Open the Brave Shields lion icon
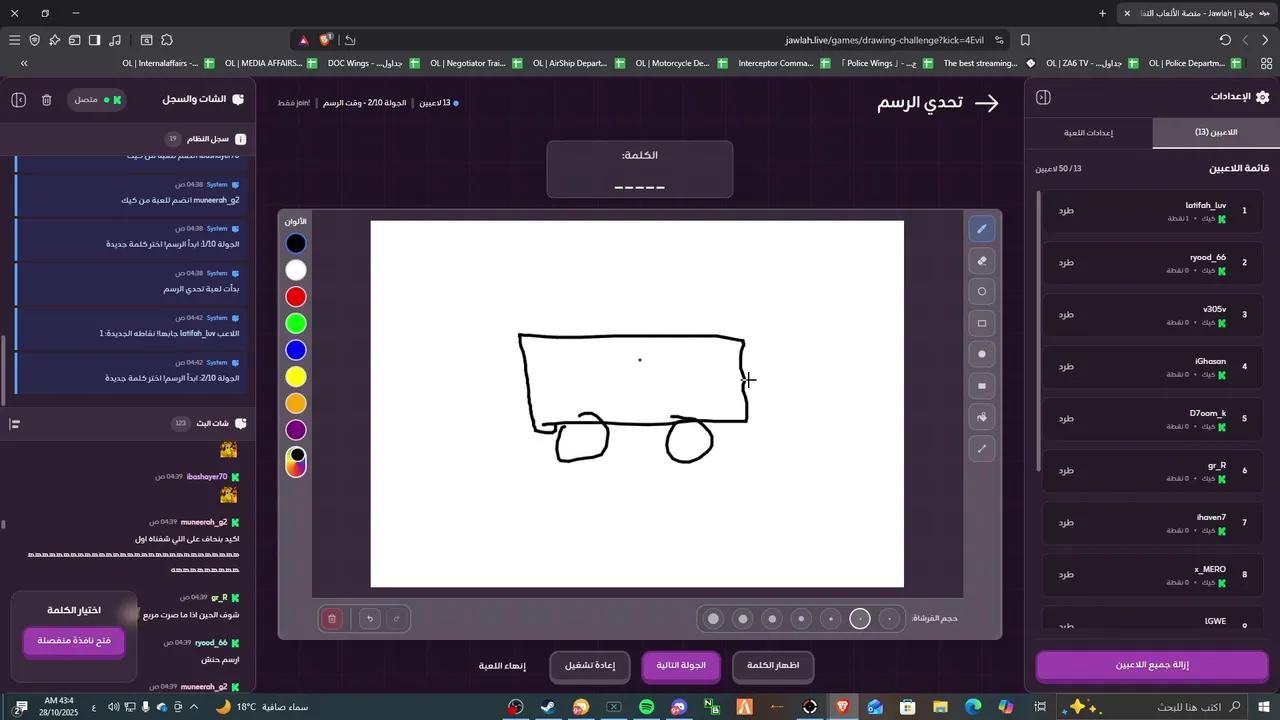This screenshot has height=720, width=1280. point(326,40)
